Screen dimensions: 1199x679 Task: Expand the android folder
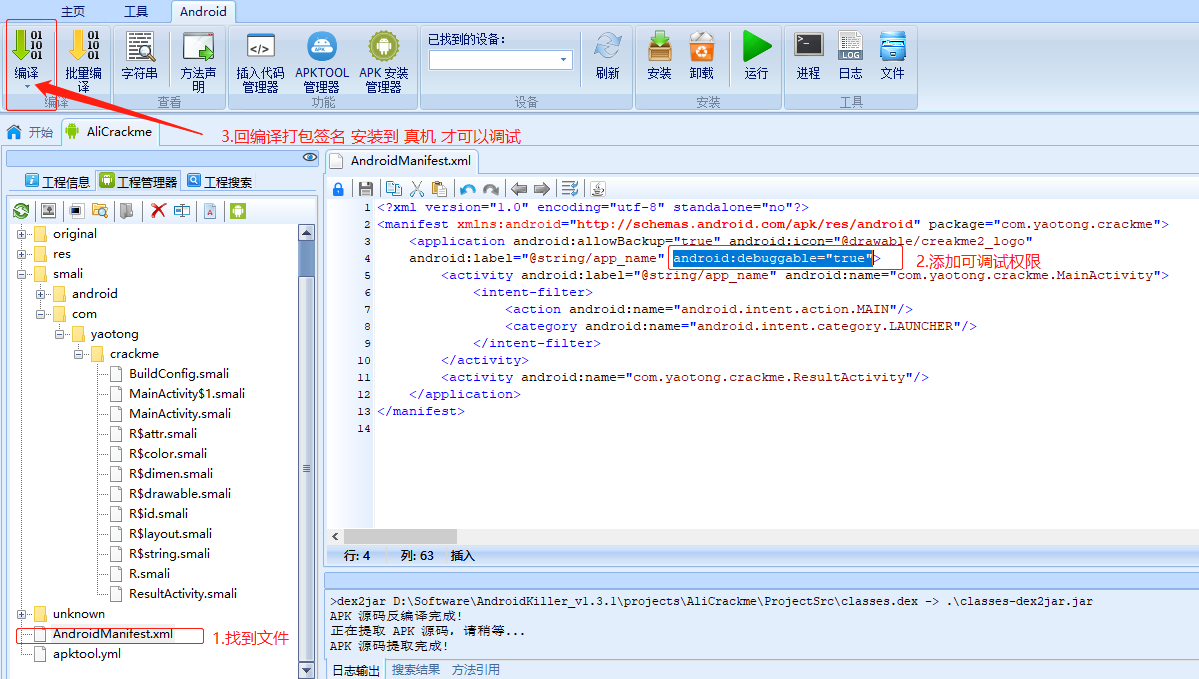(x=41, y=294)
